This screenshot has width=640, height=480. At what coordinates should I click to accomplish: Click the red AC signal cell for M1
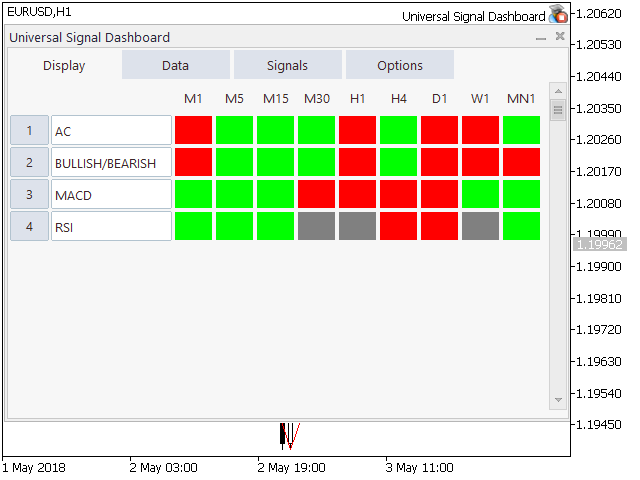click(x=193, y=130)
